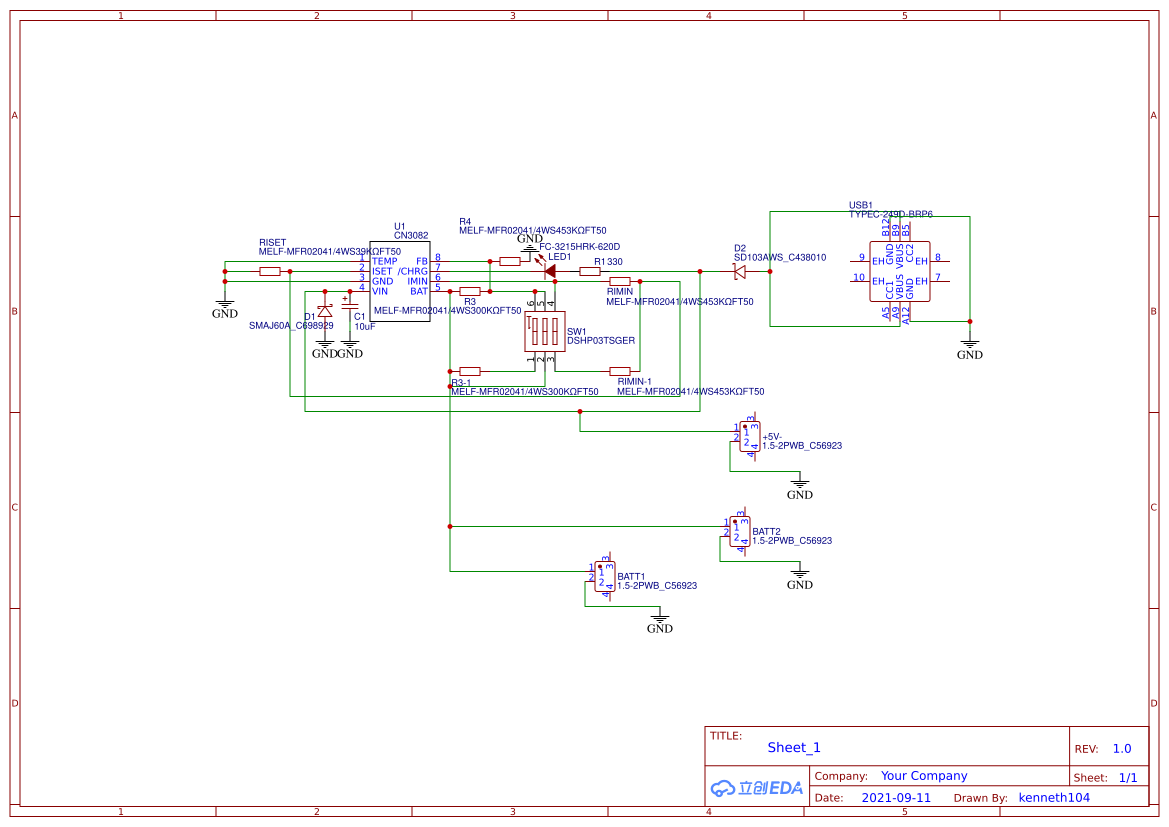
Task: Select the 2021-09-11 date field
Action: coord(895,797)
